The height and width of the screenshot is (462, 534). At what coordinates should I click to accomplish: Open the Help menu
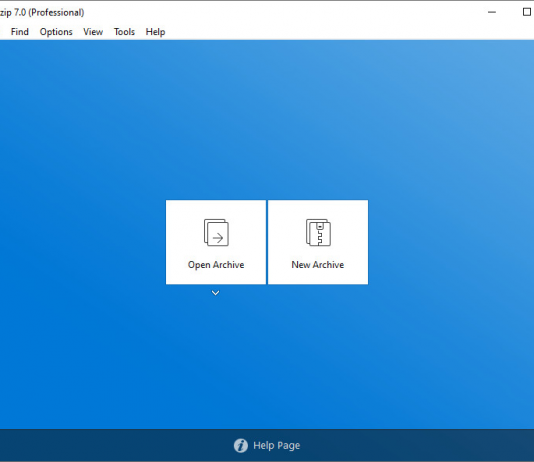click(x=155, y=32)
